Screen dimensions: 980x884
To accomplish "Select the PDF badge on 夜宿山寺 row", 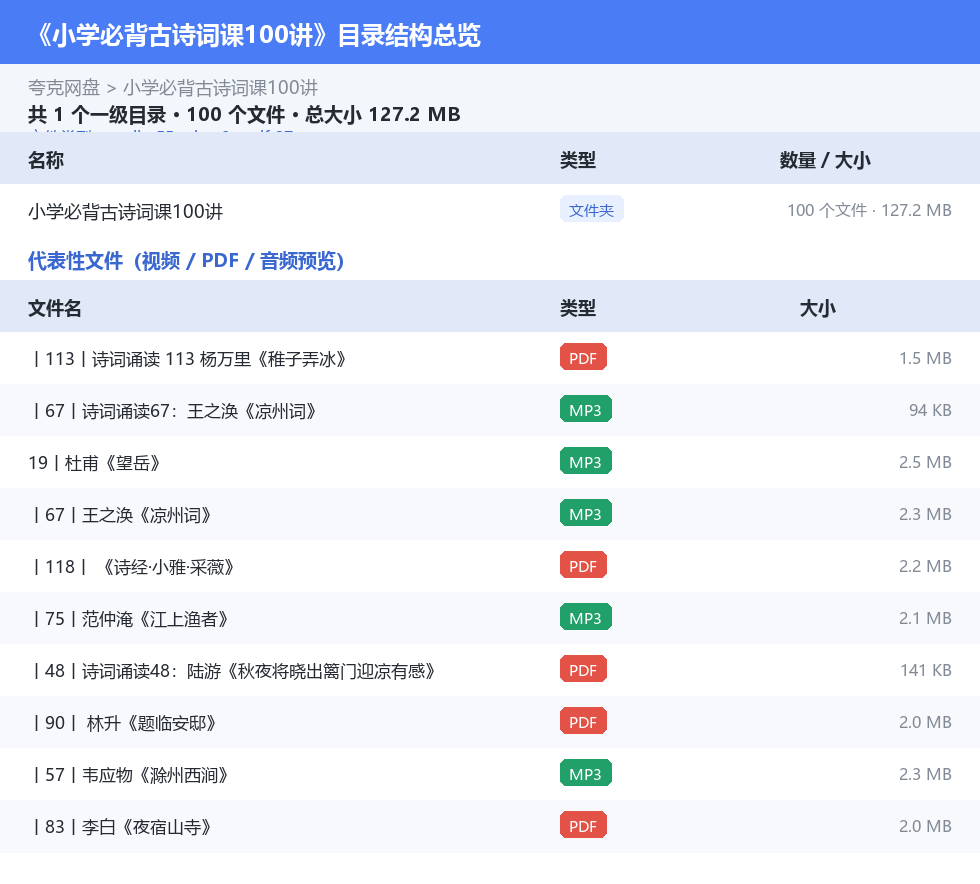I will (583, 825).
